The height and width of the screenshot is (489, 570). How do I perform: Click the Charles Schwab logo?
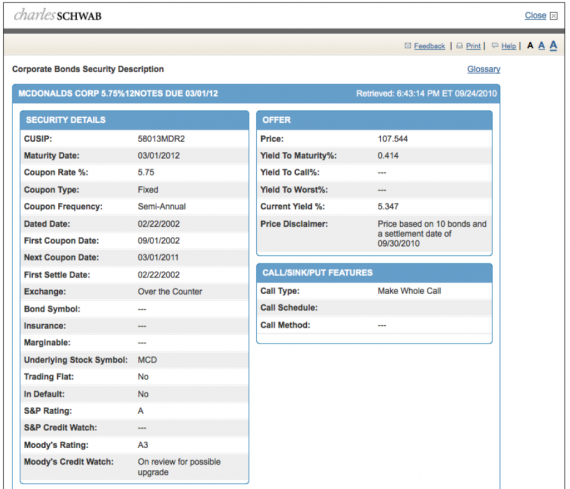[x=57, y=15]
